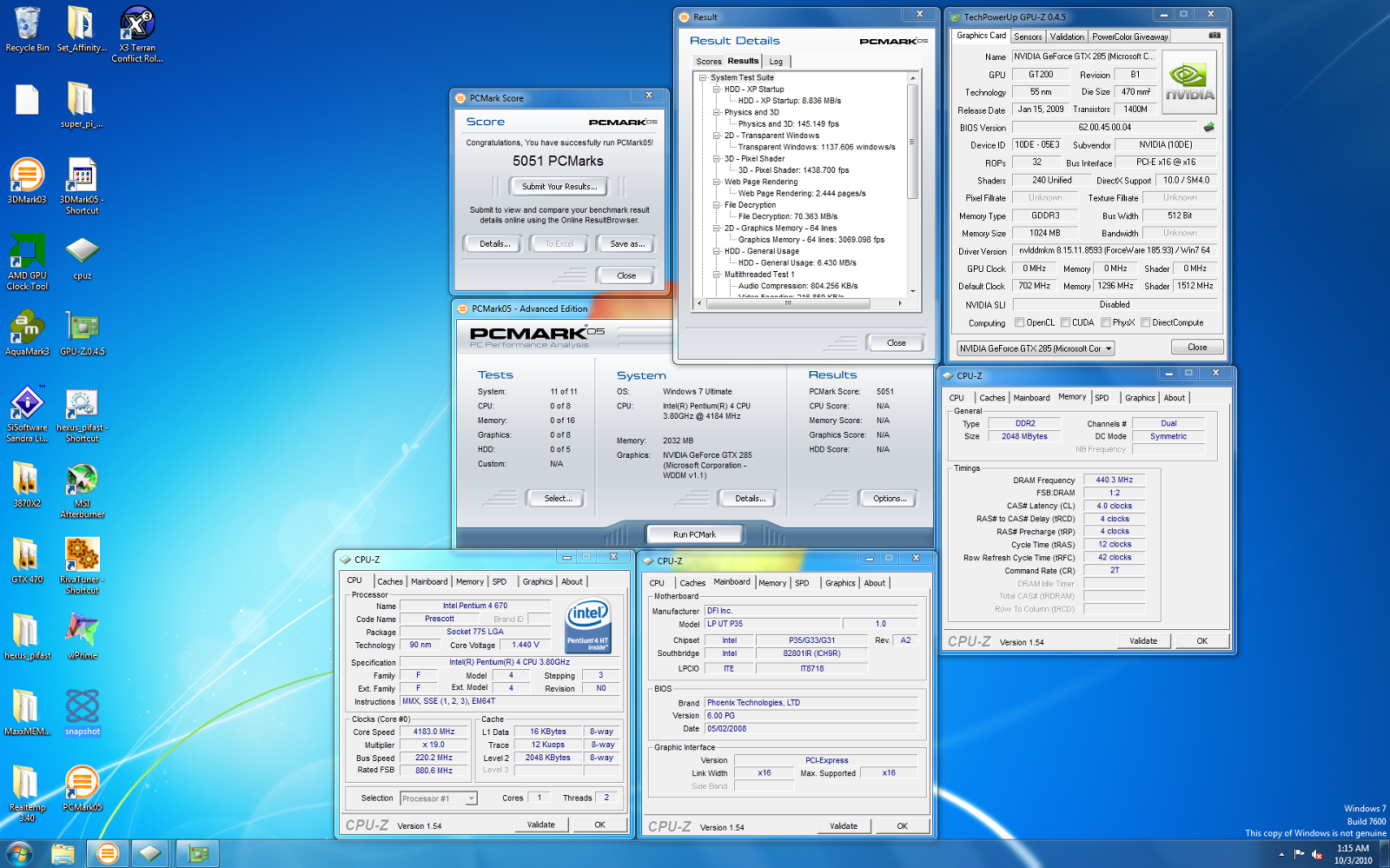1390x868 pixels.
Task: Launch the PCMark05 desktop icon
Action: click(x=82, y=789)
